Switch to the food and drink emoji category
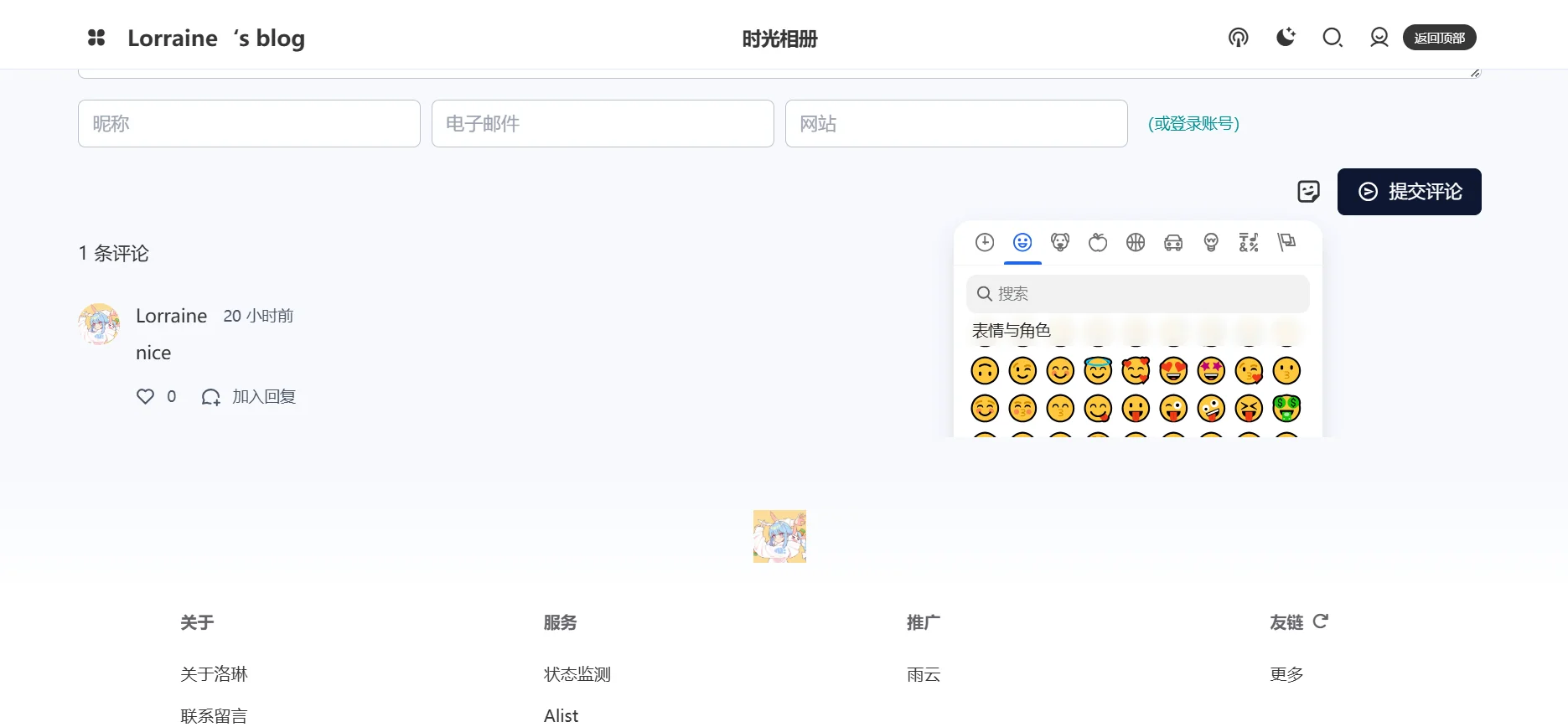This screenshot has height=727, width=1568. click(x=1098, y=242)
